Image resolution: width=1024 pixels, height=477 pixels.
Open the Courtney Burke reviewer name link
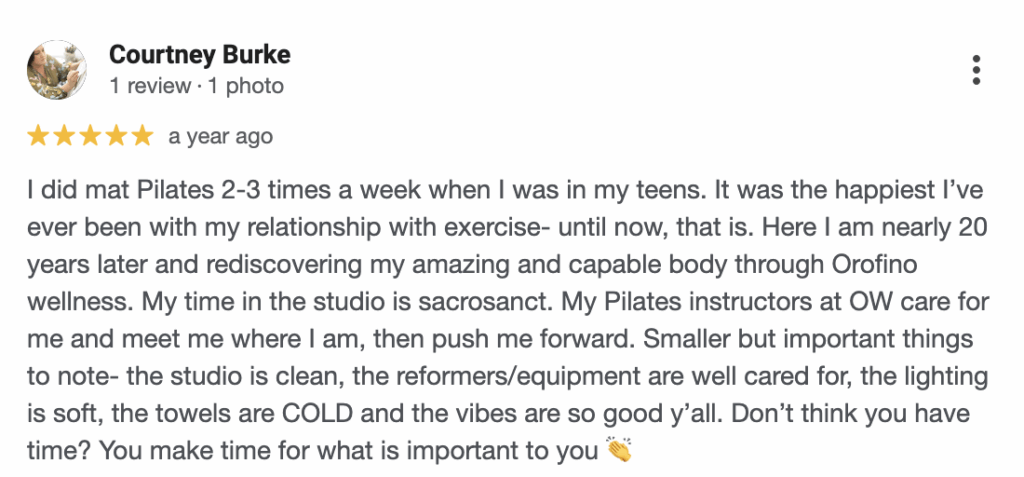200,54
